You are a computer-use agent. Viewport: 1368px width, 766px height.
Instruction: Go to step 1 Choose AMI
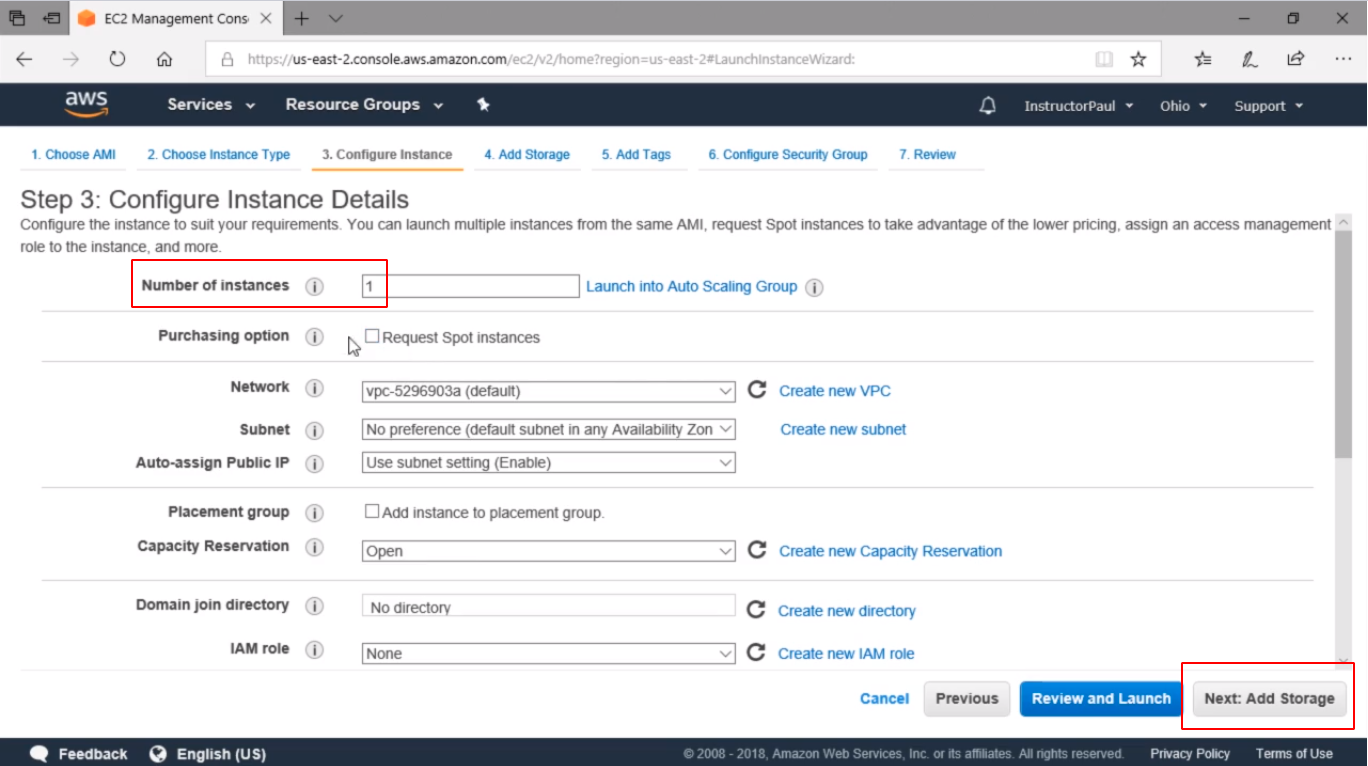pos(73,155)
